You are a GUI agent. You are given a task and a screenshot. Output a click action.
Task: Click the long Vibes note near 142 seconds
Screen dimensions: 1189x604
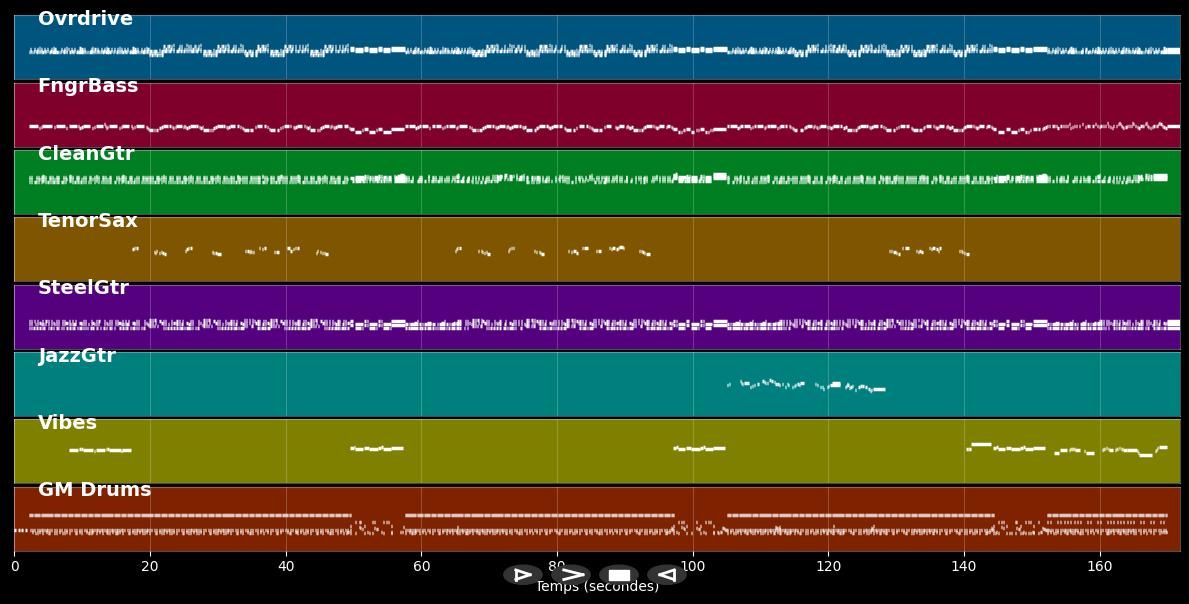pos(981,444)
